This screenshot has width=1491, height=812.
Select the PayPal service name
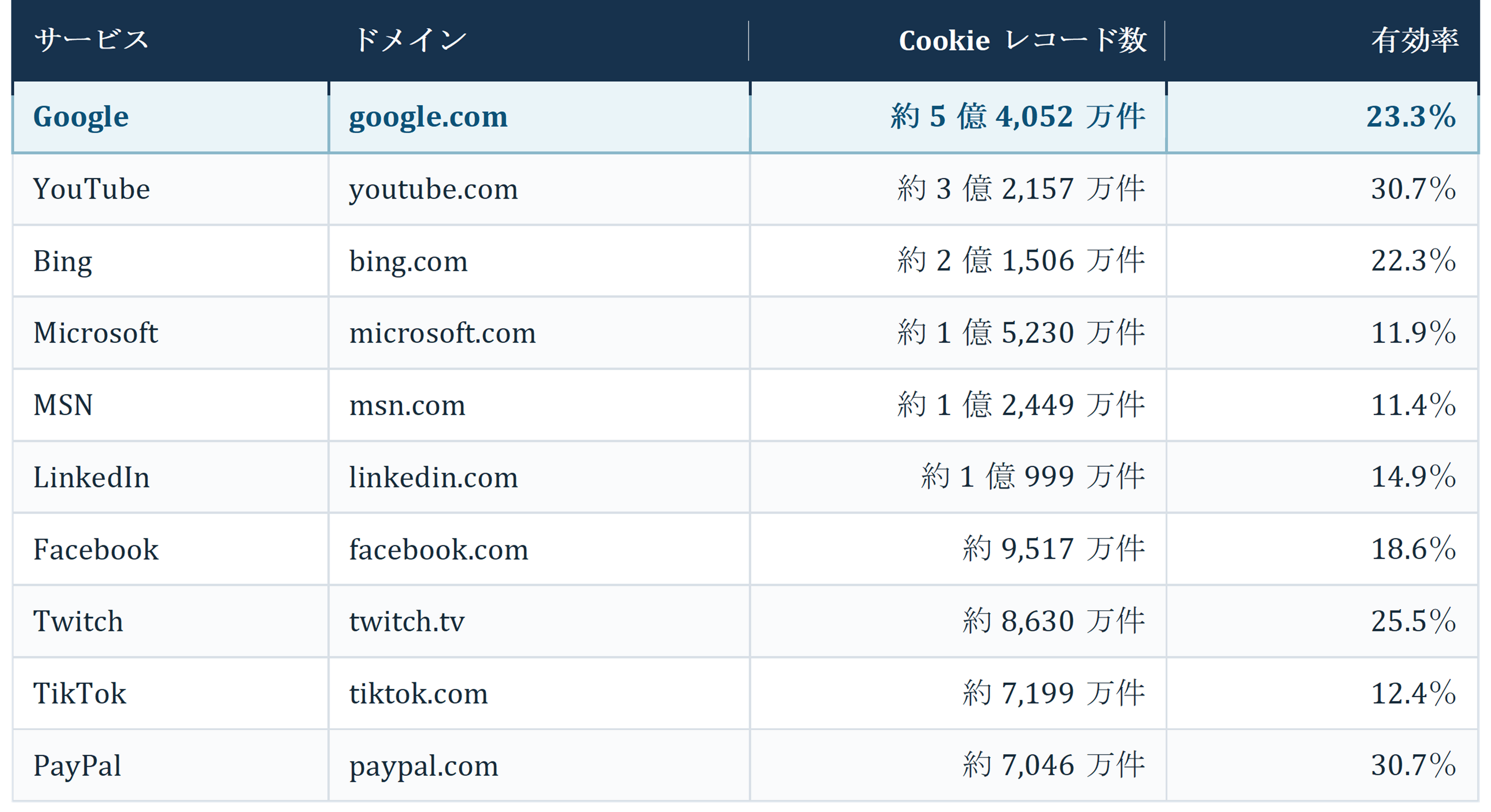click(x=77, y=766)
